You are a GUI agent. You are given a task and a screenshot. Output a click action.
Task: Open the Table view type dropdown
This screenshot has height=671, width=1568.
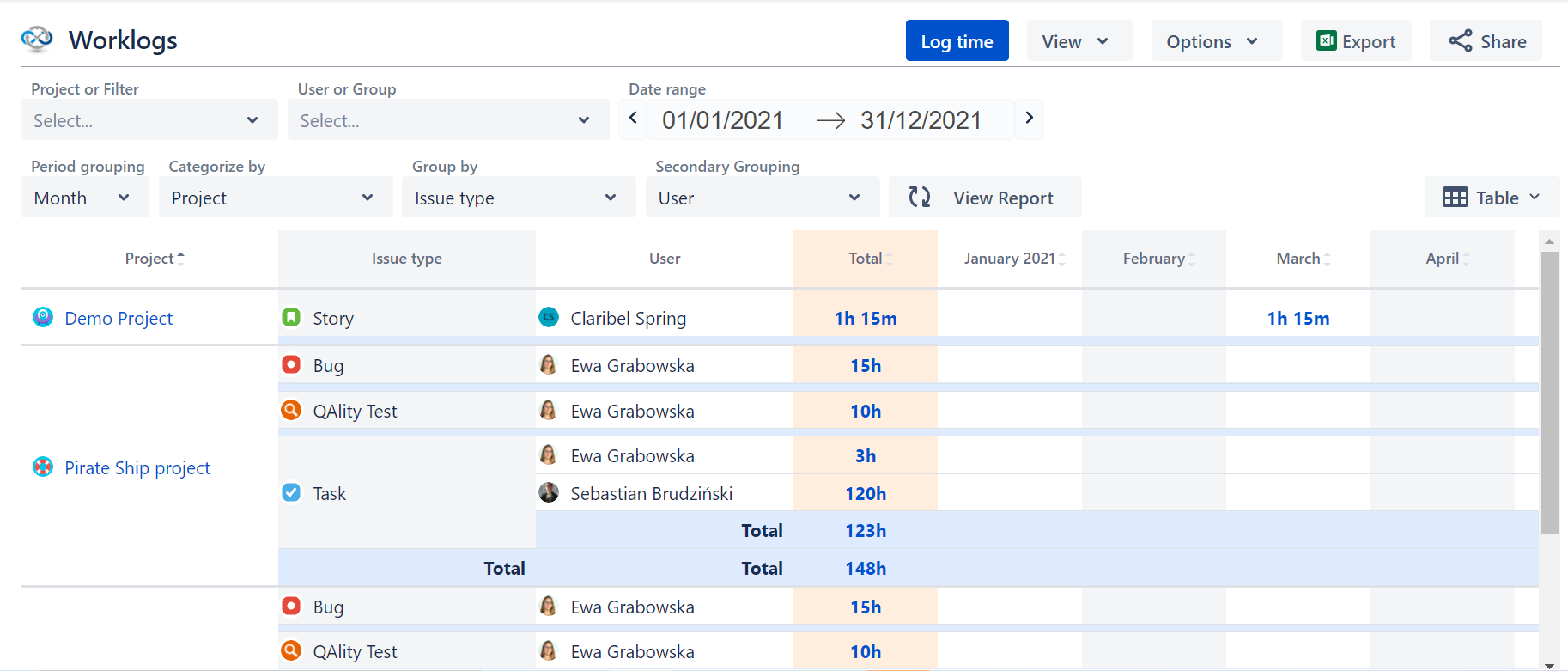coord(1492,198)
